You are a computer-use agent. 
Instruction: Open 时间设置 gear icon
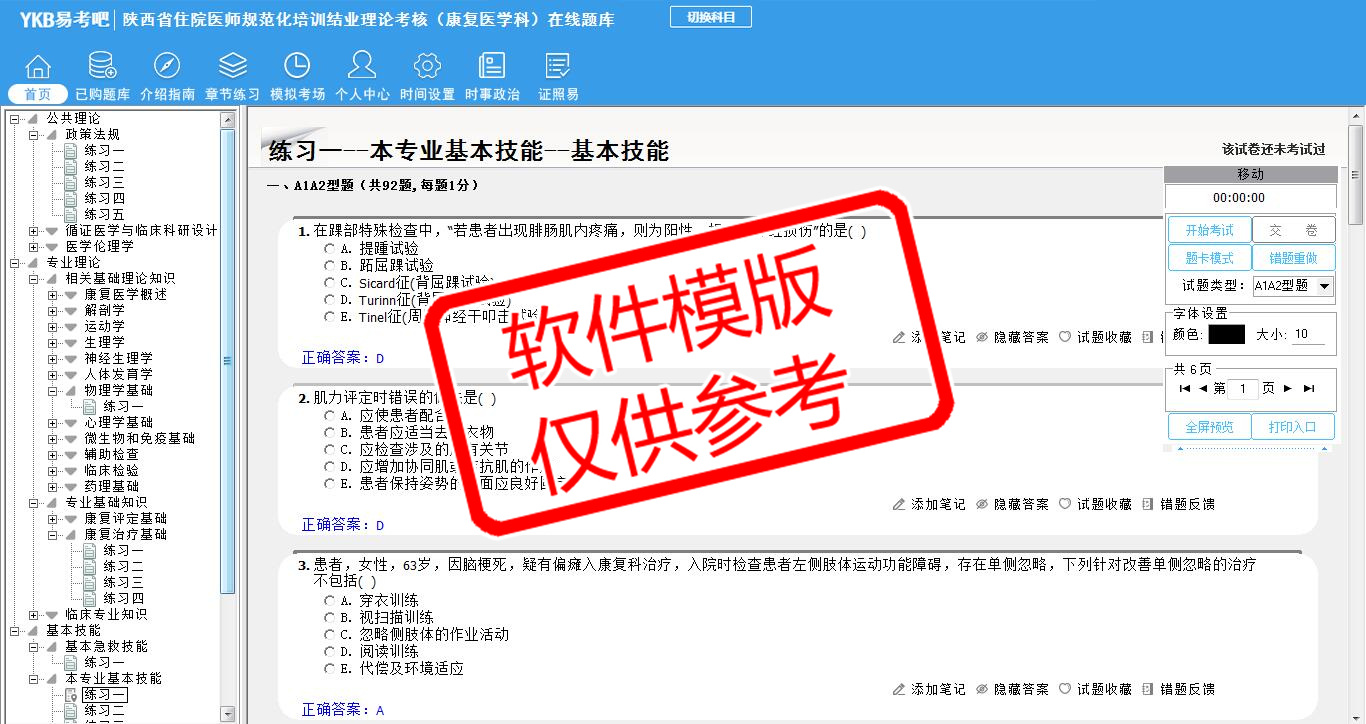[427, 67]
